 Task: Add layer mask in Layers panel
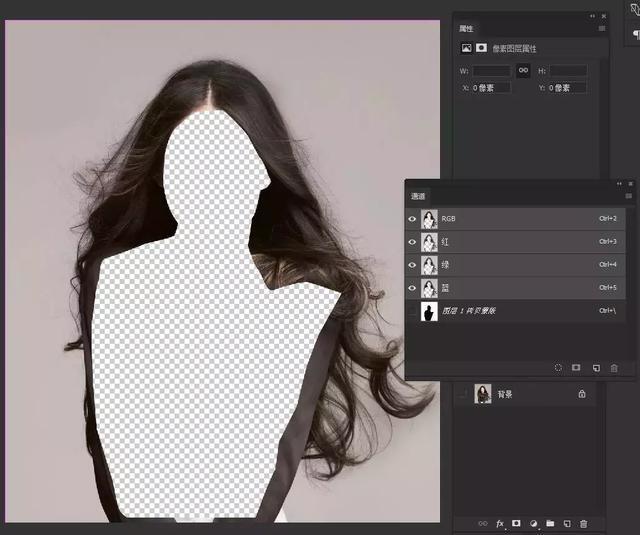[x=517, y=523]
